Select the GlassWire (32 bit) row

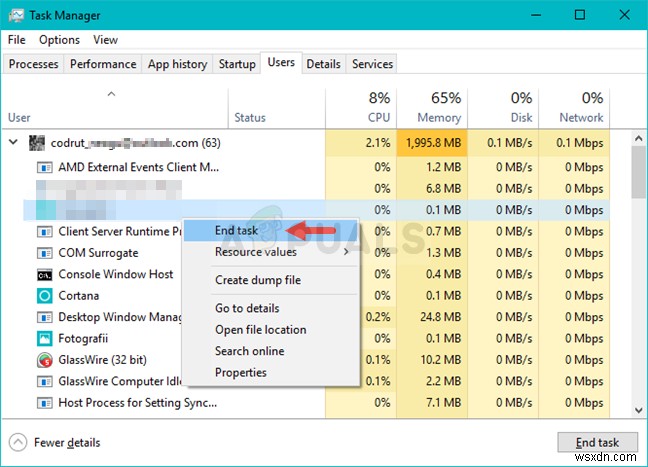(316, 360)
